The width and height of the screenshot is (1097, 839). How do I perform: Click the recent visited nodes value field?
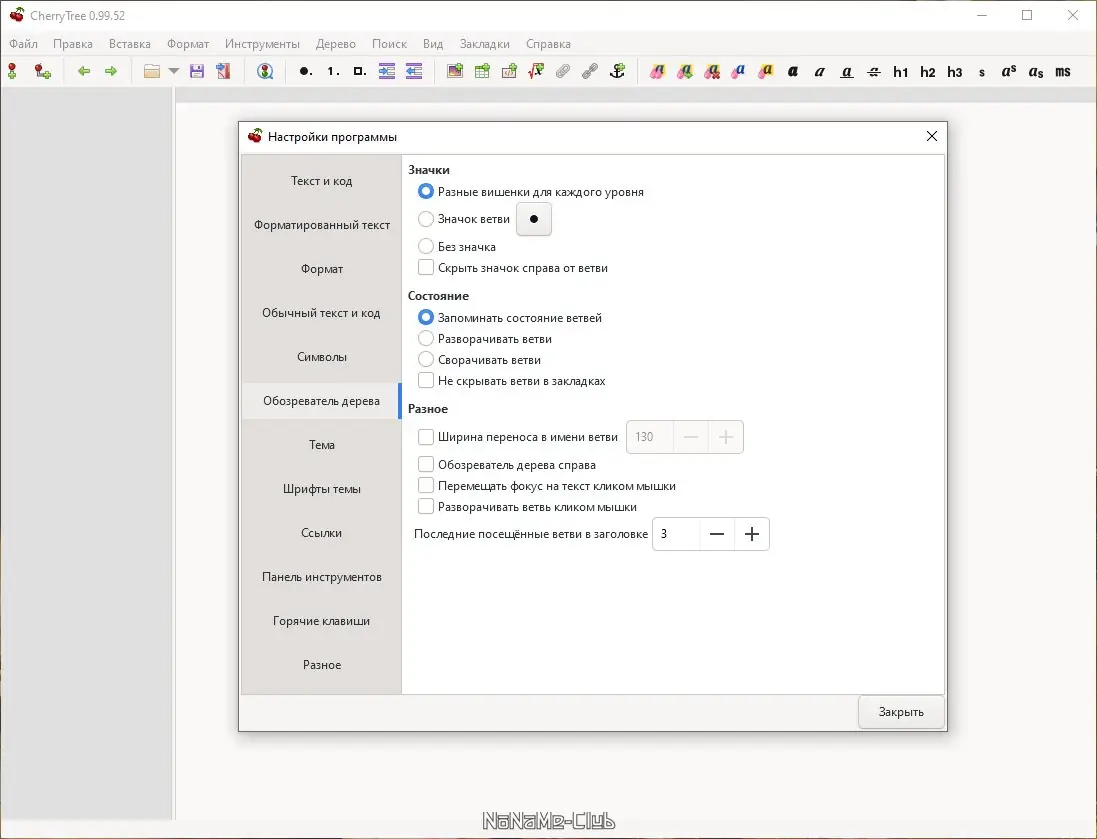coord(676,534)
